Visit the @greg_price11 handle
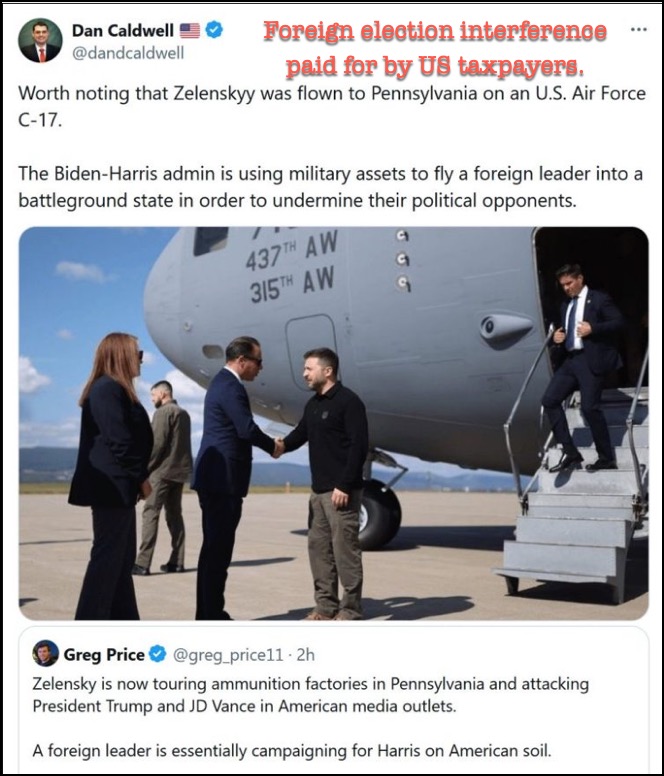This screenshot has height=776, width=664. coord(228,655)
